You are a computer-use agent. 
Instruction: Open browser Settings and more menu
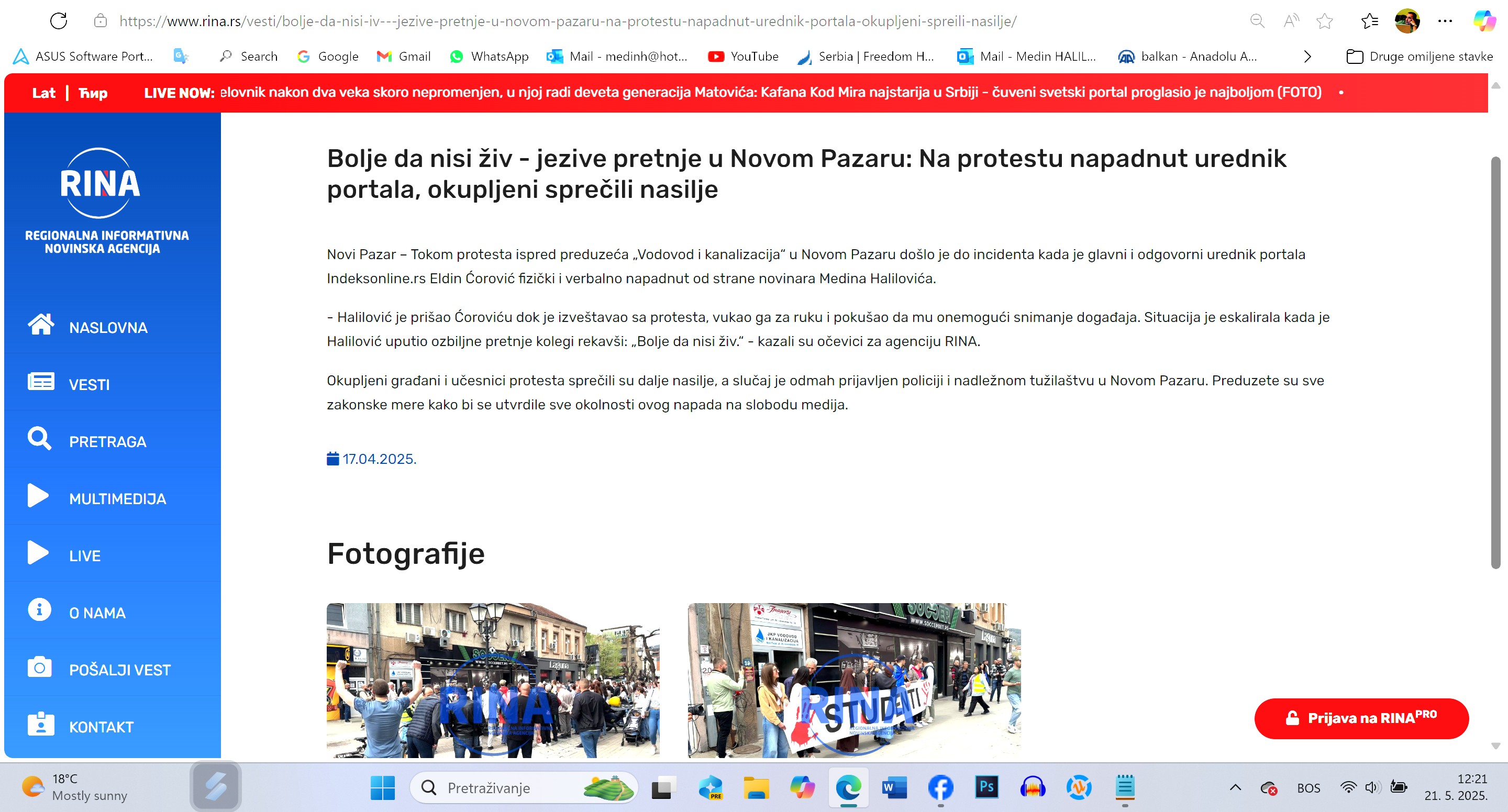coord(1445,21)
